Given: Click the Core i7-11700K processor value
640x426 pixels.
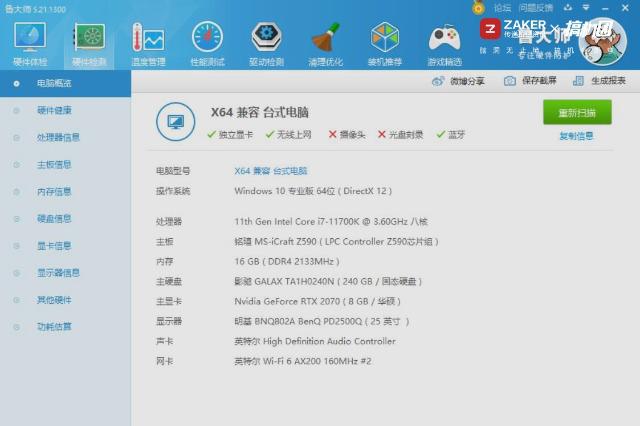Looking at the screenshot, I should [x=331, y=222].
